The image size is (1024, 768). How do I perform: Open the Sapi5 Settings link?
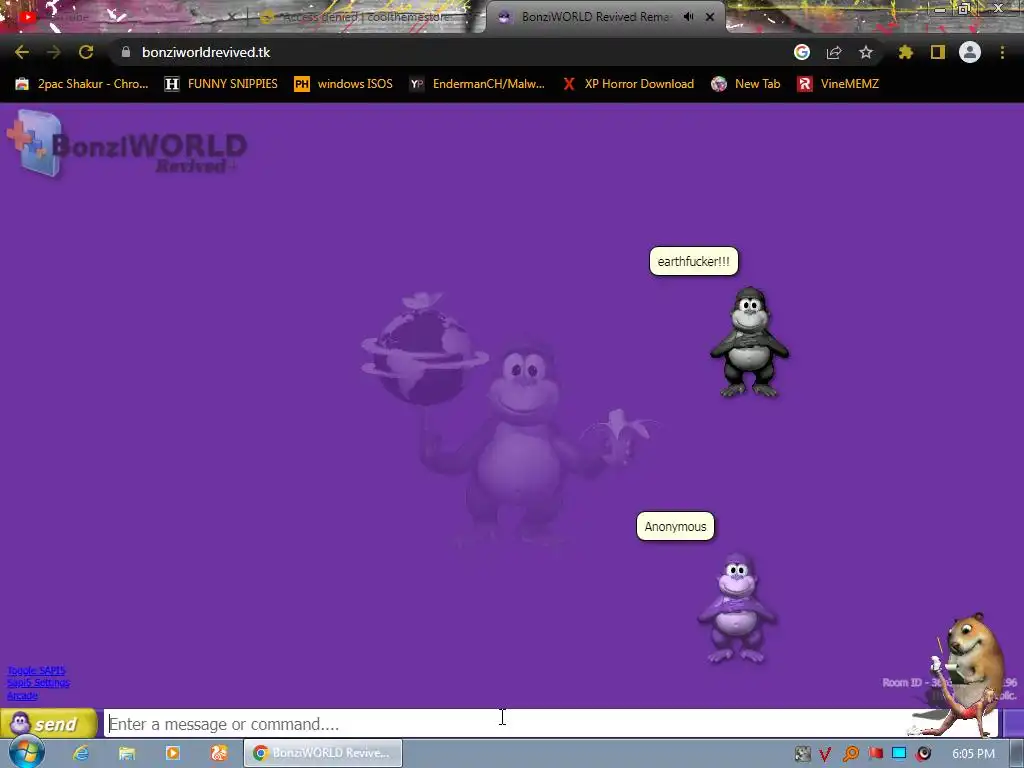tap(39, 683)
